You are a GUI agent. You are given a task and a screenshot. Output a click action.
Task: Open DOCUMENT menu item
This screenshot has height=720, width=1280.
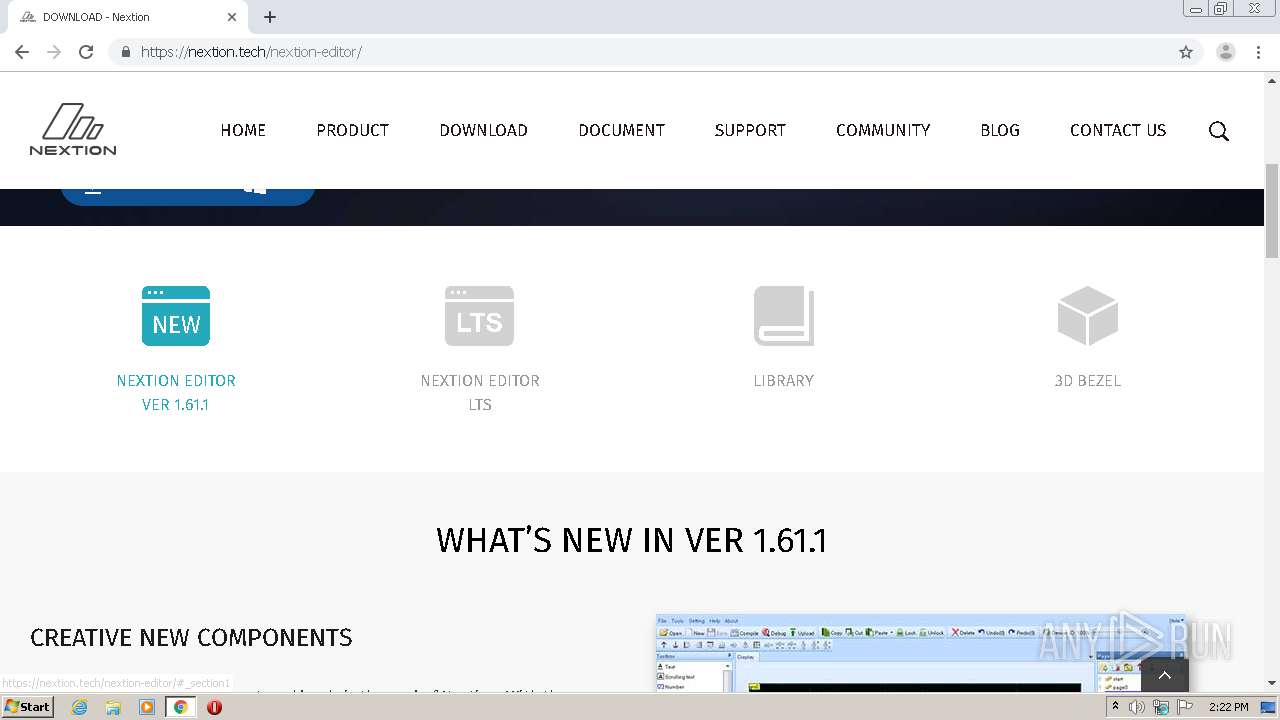click(622, 130)
